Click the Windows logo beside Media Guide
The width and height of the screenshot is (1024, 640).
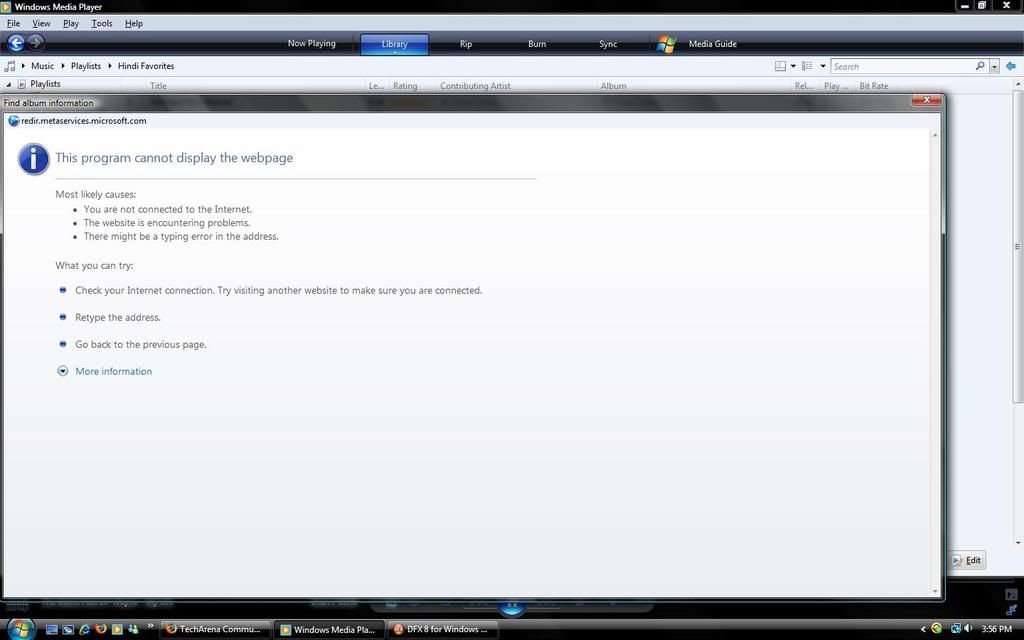coord(666,44)
